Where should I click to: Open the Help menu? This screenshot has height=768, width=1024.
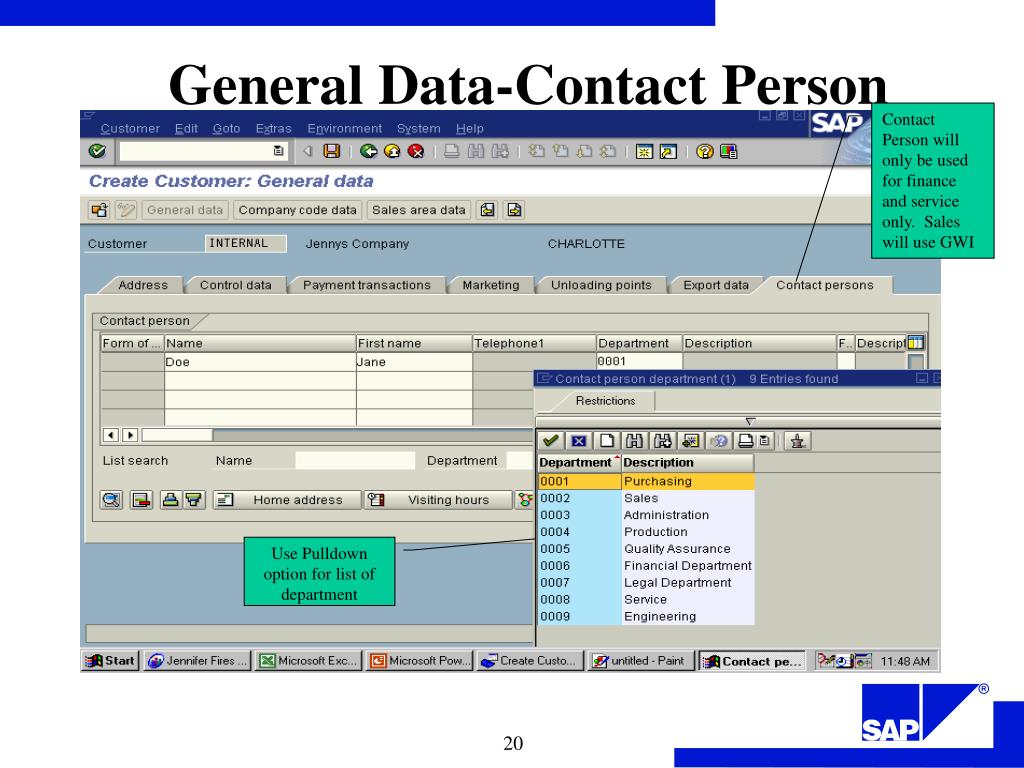(x=470, y=129)
